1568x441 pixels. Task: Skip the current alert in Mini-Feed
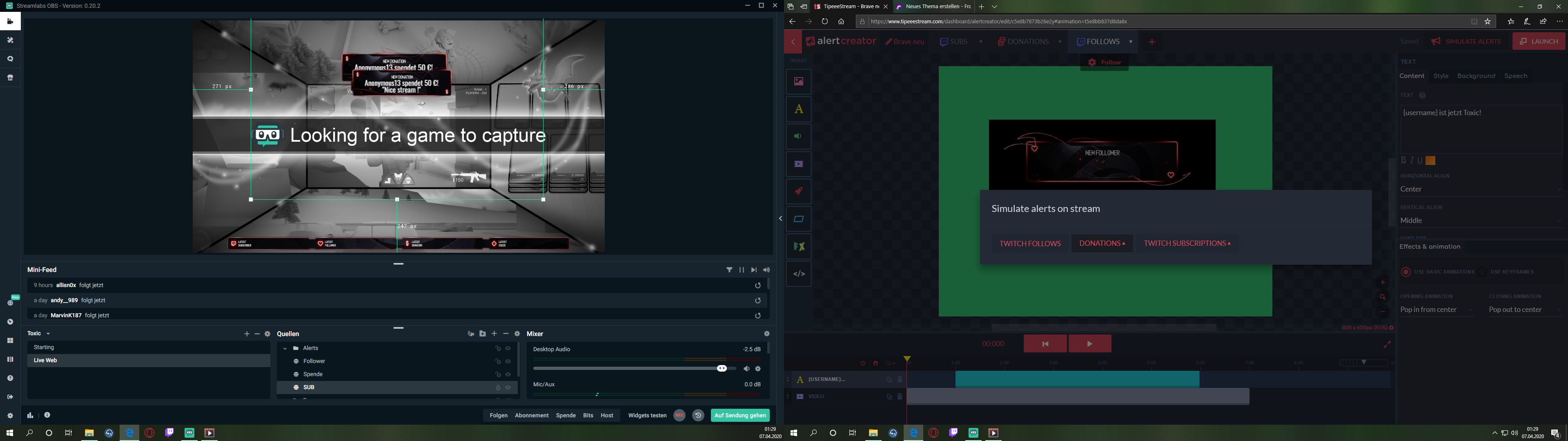click(753, 270)
